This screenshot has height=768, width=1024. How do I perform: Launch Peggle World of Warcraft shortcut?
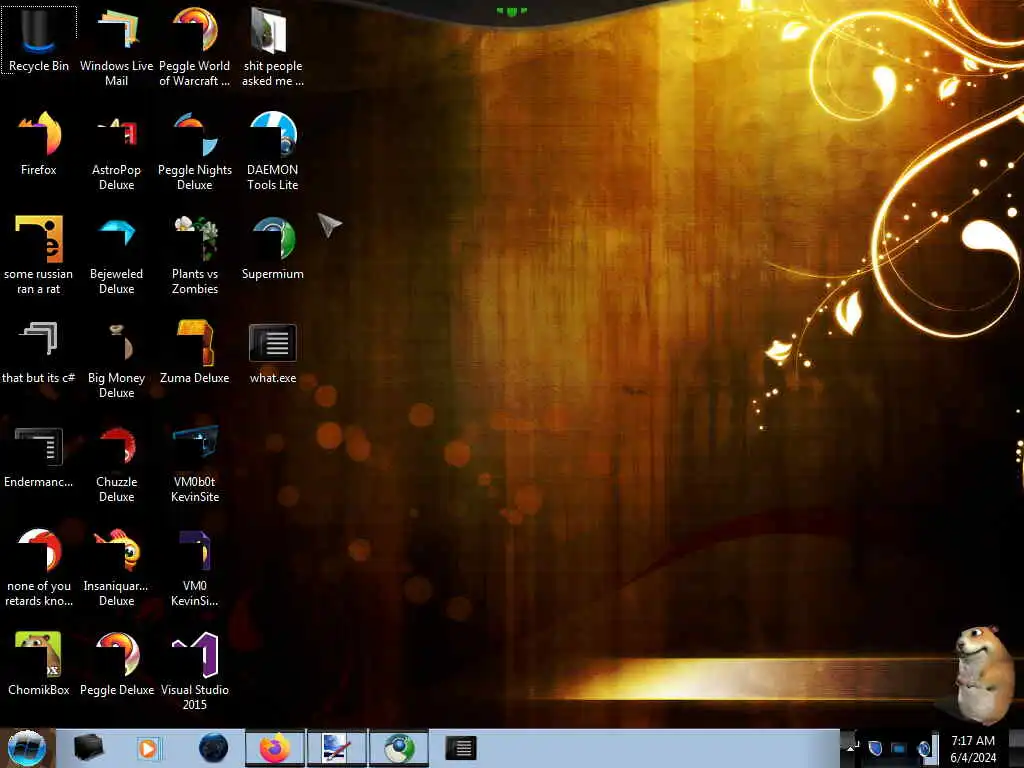point(195,47)
